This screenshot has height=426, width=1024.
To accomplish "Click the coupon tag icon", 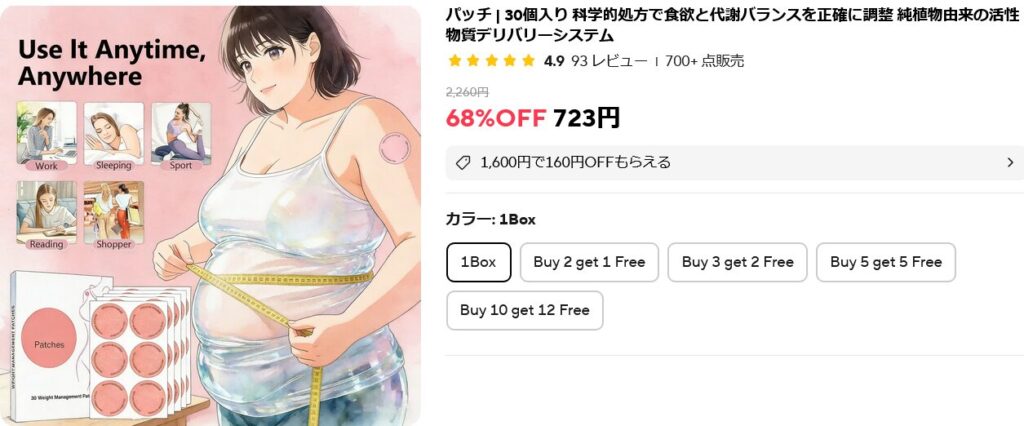I will [x=462, y=163].
